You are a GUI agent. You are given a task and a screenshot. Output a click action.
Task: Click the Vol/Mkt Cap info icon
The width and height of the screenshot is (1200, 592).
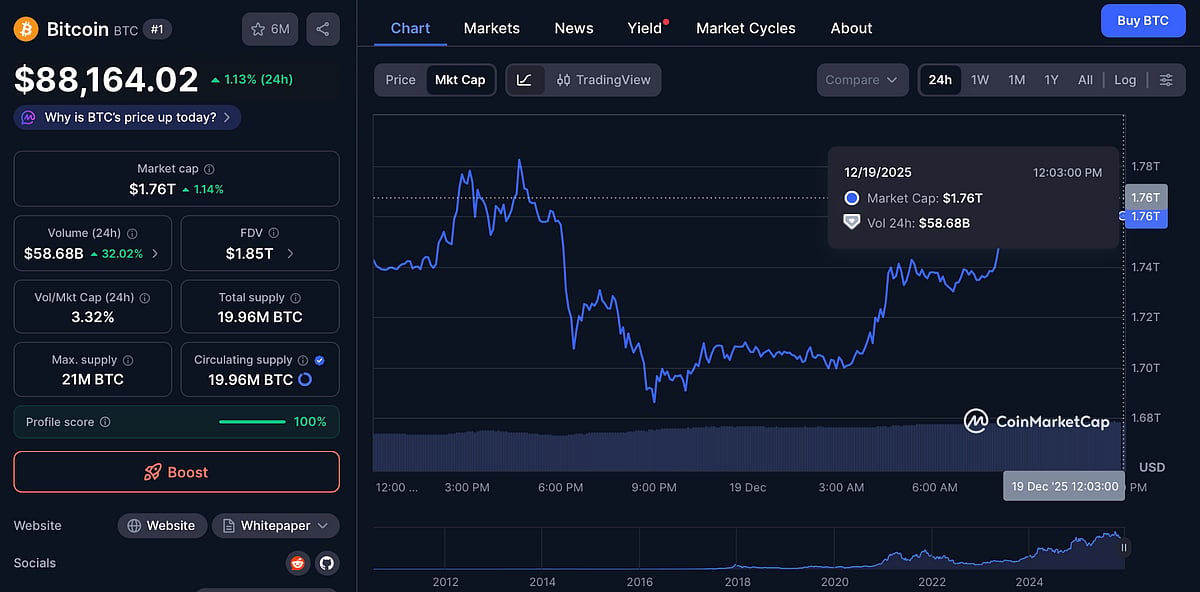[x=144, y=297]
